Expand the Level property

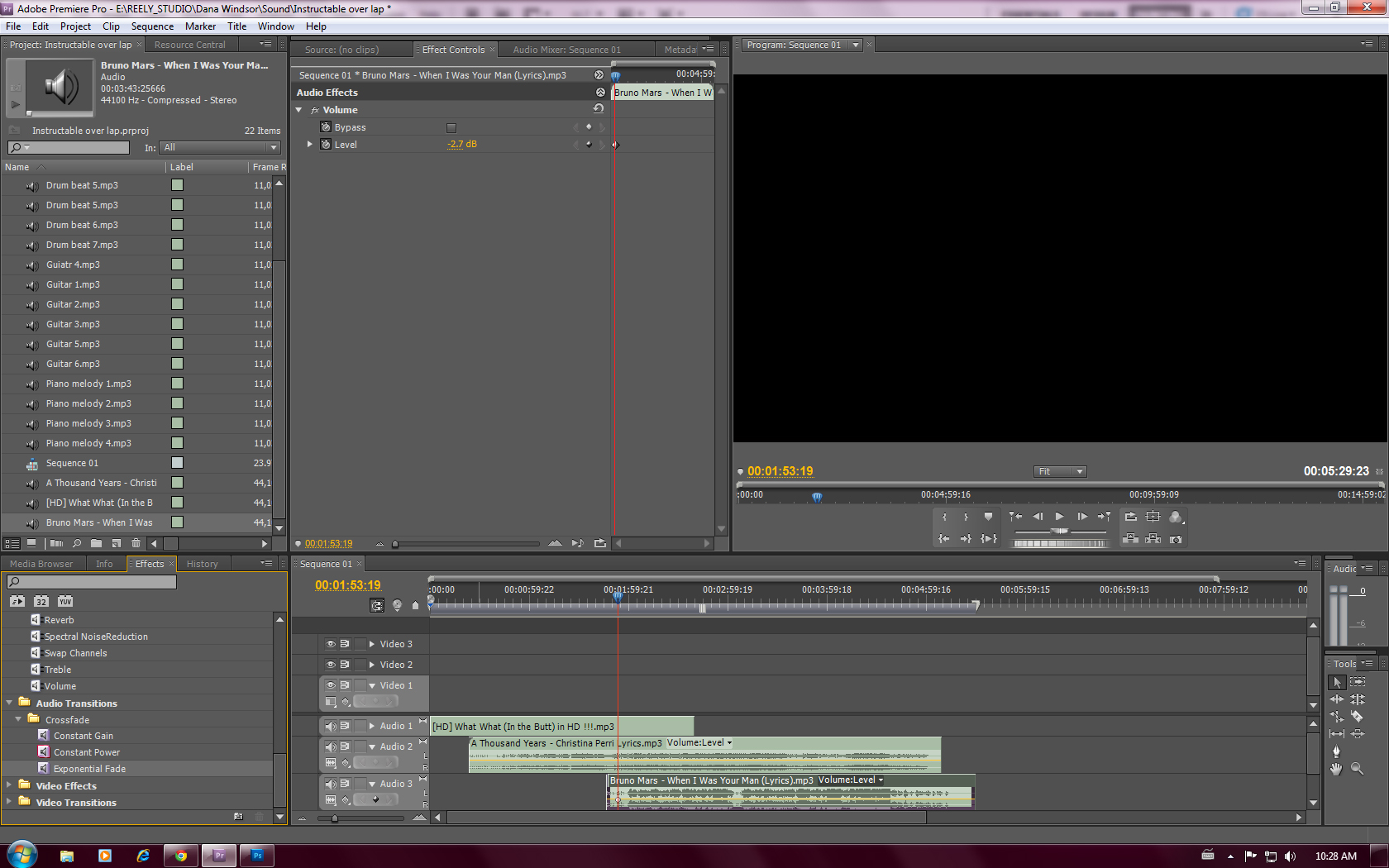click(310, 145)
